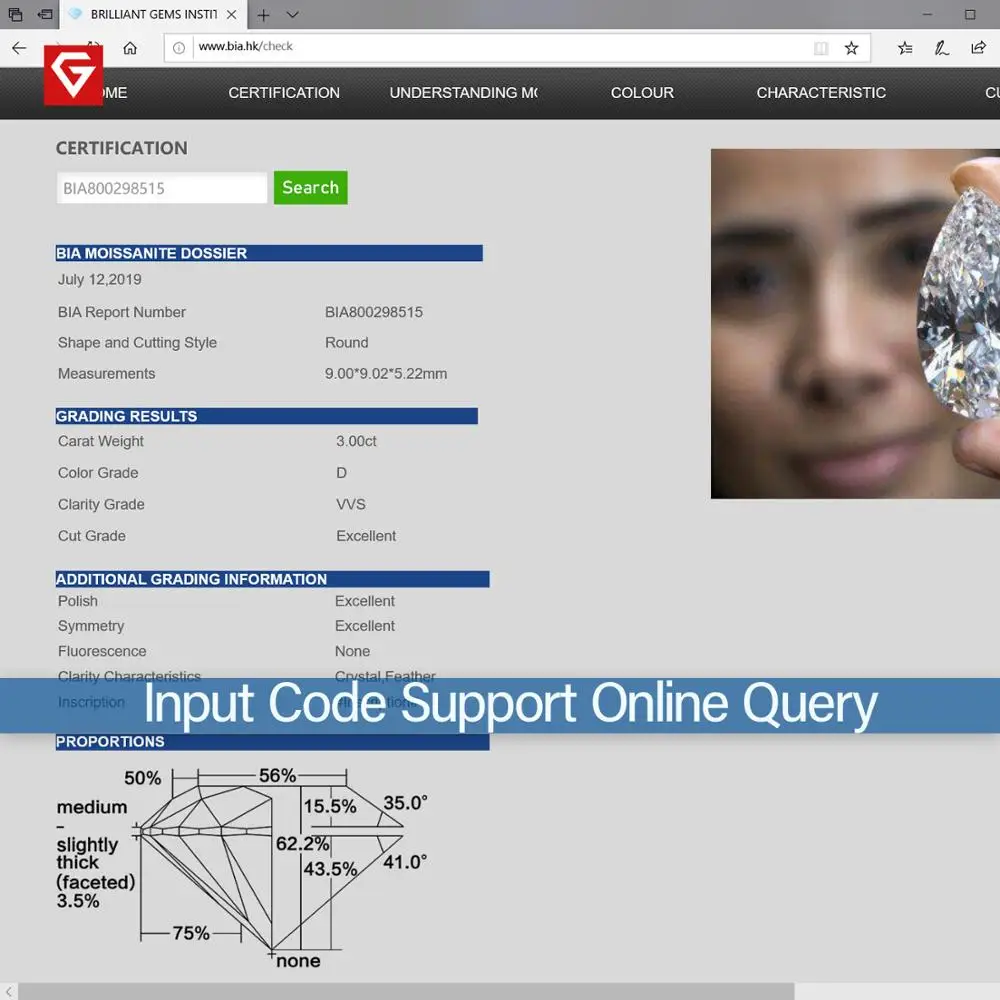Image resolution: width=1000 pixels, height=1000 pixels.
Task: Click the browser back arrow
Action: pyautogui.click(x=19, y=48)
